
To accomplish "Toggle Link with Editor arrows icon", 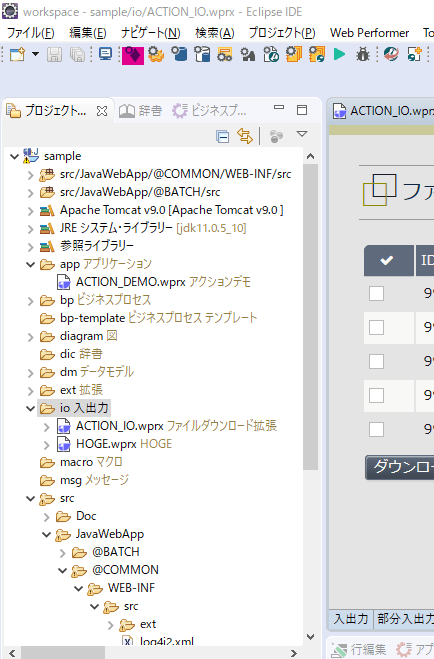I will point(245,136).
